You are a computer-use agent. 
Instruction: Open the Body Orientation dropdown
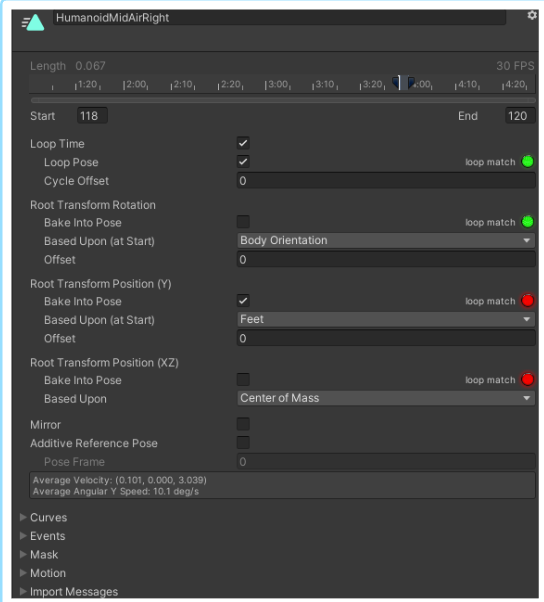(386, 240)
